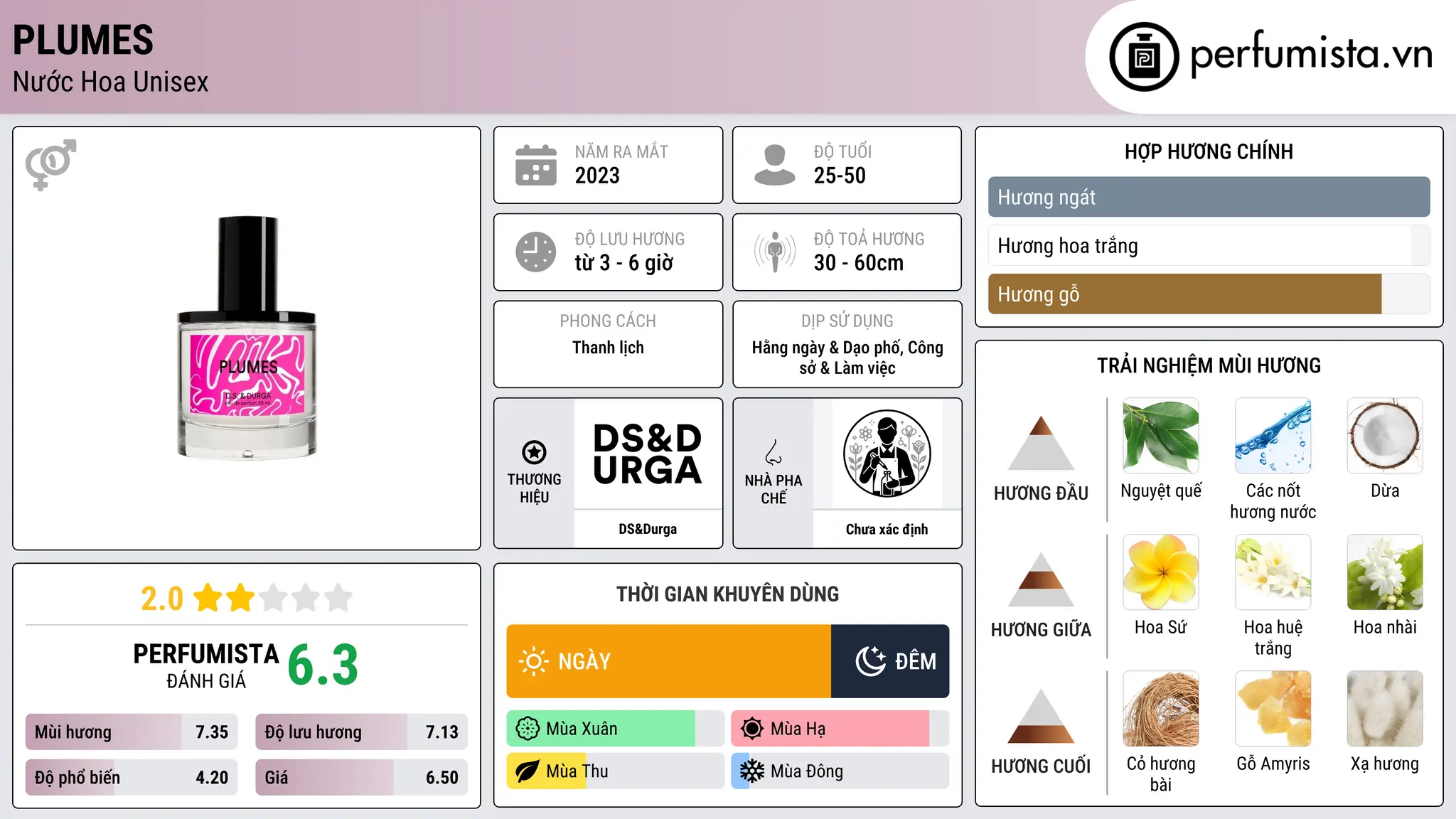This screenshot has height=819, width=1456.
Task: Click the PLUMES title heading
Action: 83,40
